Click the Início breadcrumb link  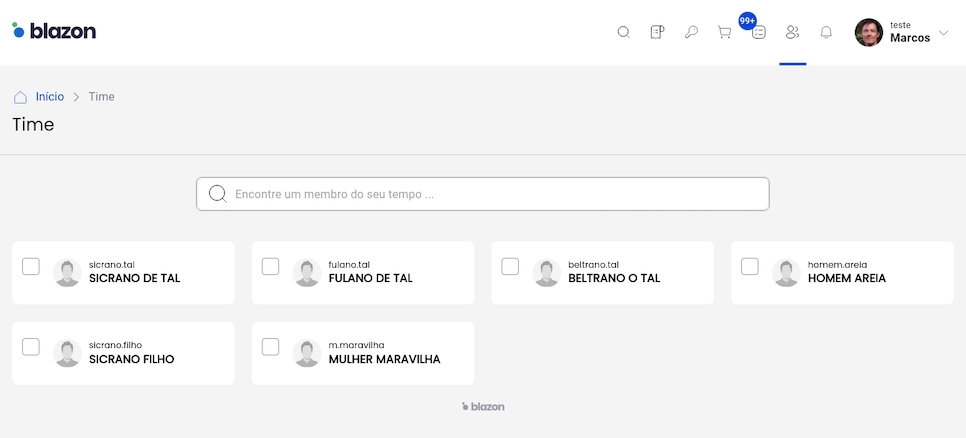pyautogui.click(x=50, y=97)
